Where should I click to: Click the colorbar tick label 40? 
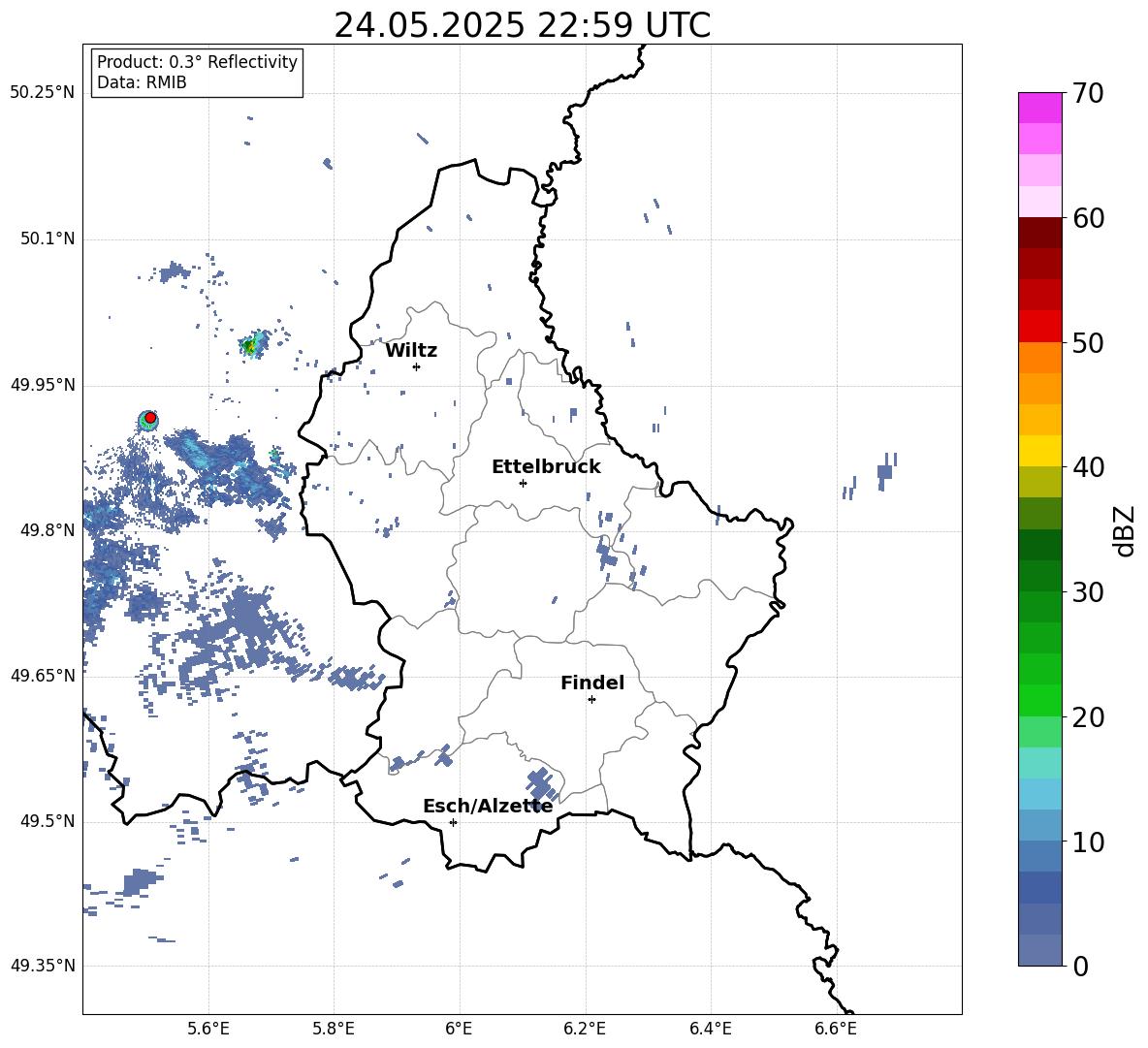(1088, 467)
